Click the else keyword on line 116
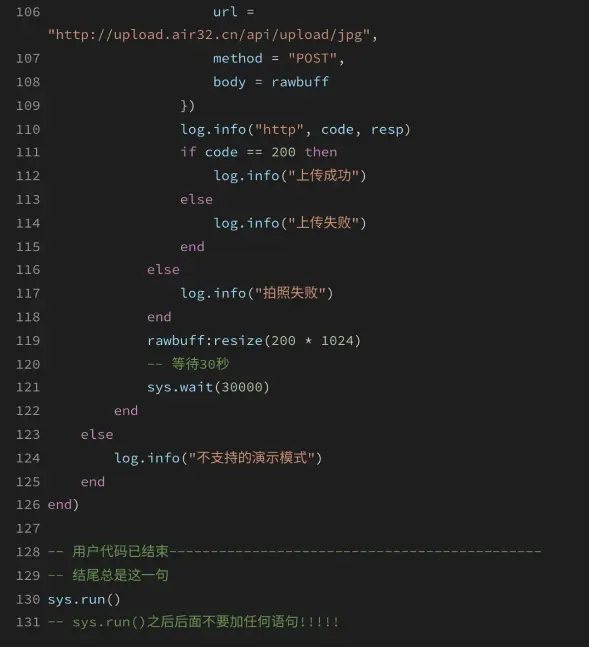Image resolution: width=589 pixels, height=647 pixels. (163, 270)
